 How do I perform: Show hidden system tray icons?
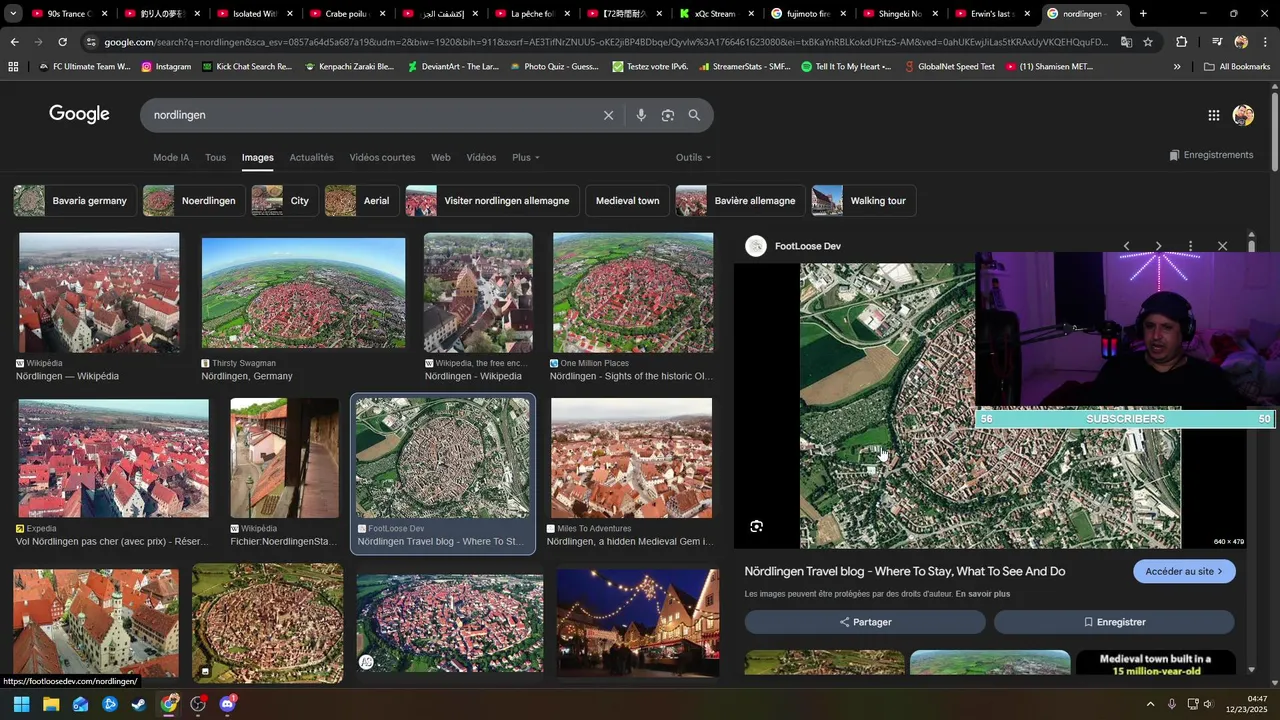pyautogui.click(x=1150, y=704)
